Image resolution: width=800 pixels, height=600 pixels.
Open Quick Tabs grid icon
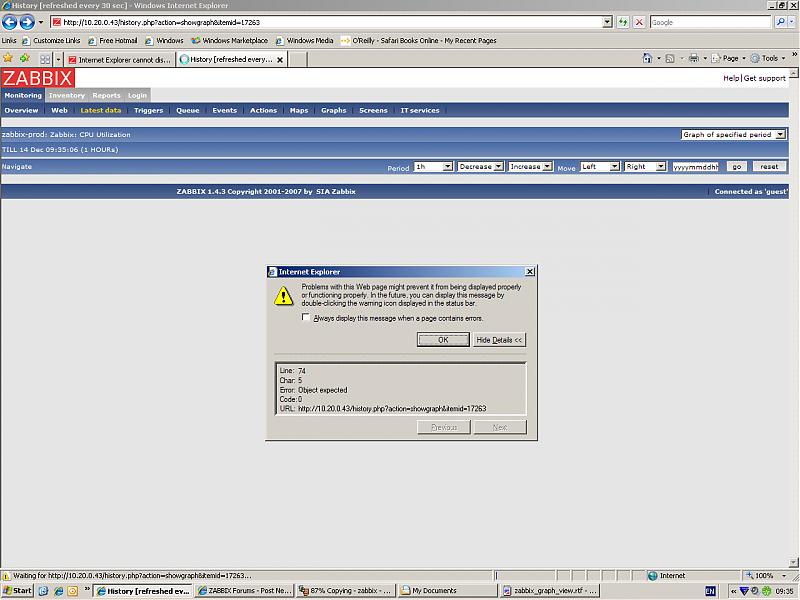[45, 60]
